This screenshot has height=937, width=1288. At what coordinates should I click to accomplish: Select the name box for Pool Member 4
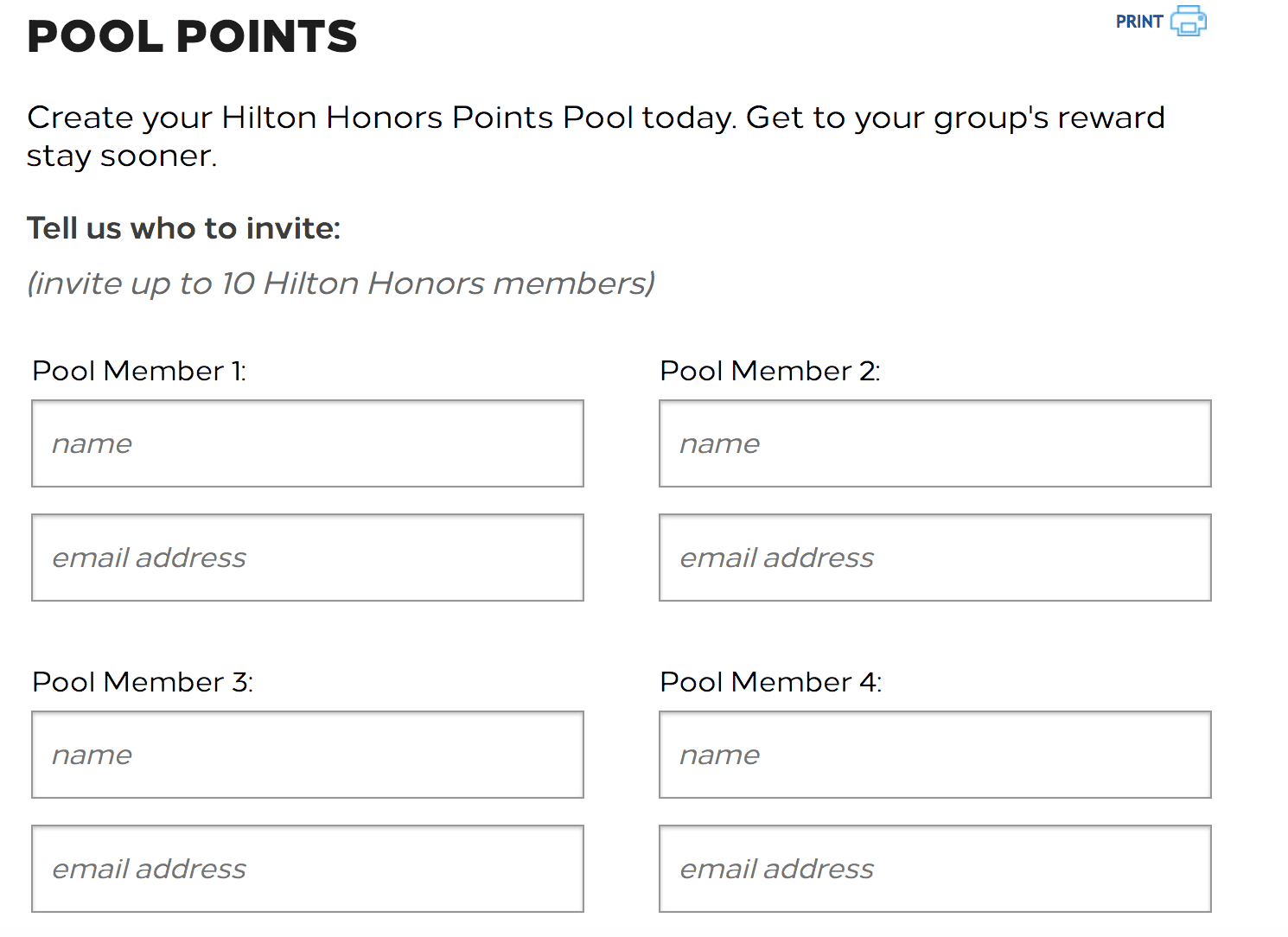(x=934, y=755)
